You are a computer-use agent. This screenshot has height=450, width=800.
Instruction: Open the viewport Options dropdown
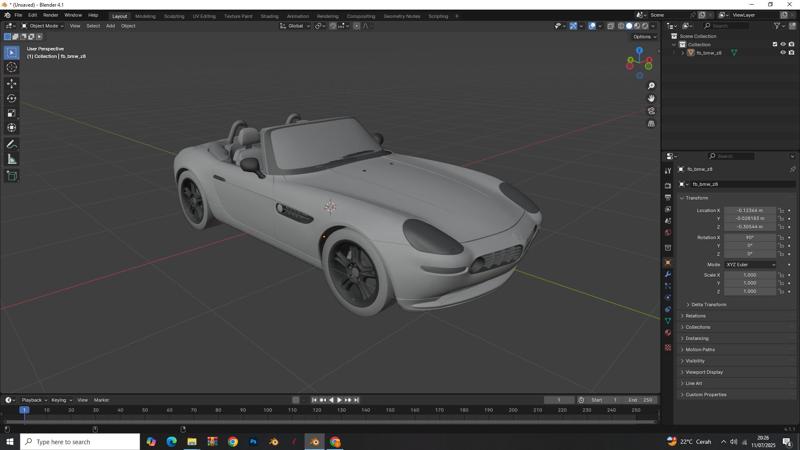[644, 37]
